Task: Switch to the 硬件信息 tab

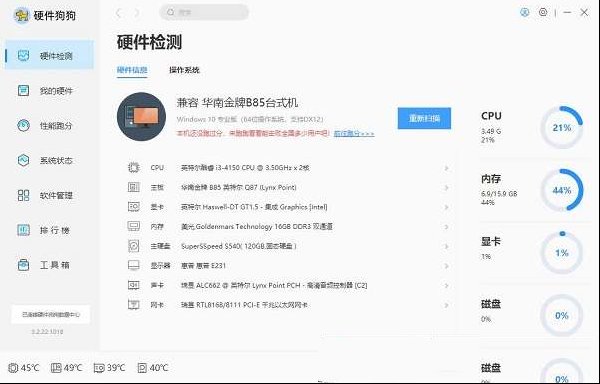Action: click(132, 70)
